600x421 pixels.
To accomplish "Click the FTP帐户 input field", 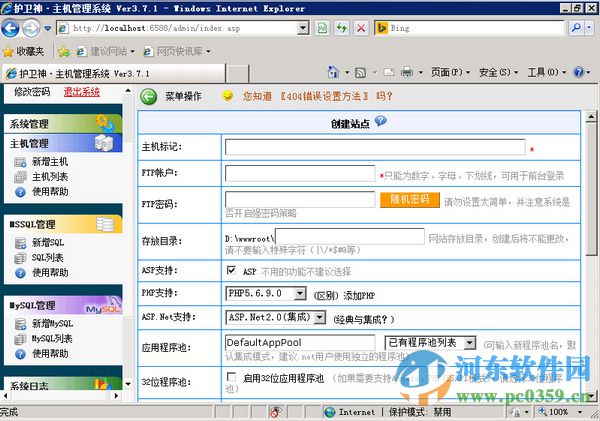I will [x=300, y=173].
